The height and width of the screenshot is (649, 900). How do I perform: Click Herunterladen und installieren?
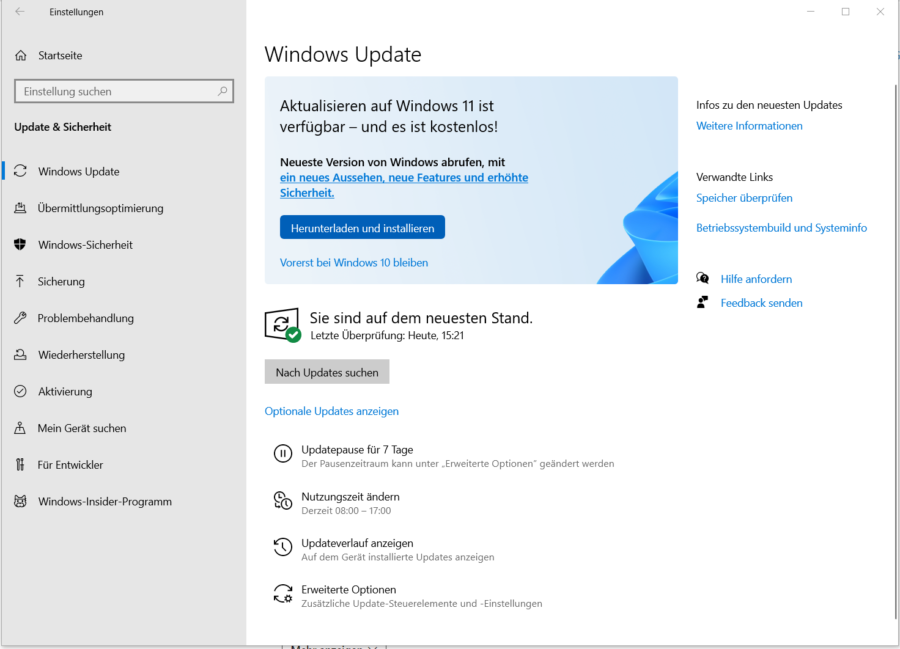[362, 227]
